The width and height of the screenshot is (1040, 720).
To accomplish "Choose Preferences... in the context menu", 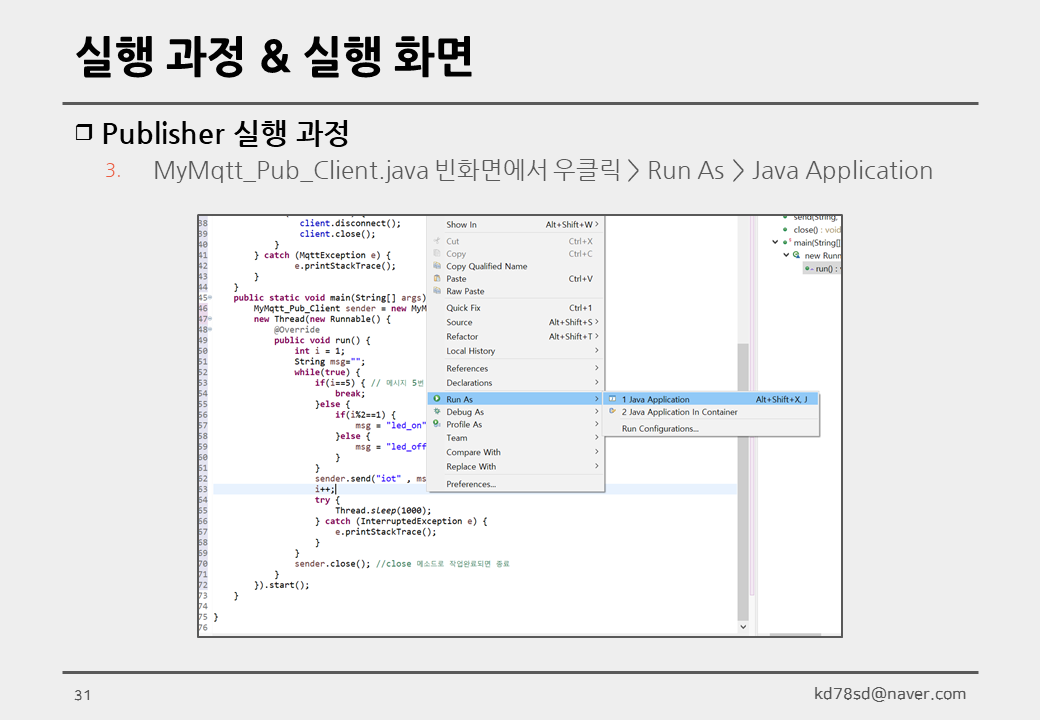I will [516, 484].
